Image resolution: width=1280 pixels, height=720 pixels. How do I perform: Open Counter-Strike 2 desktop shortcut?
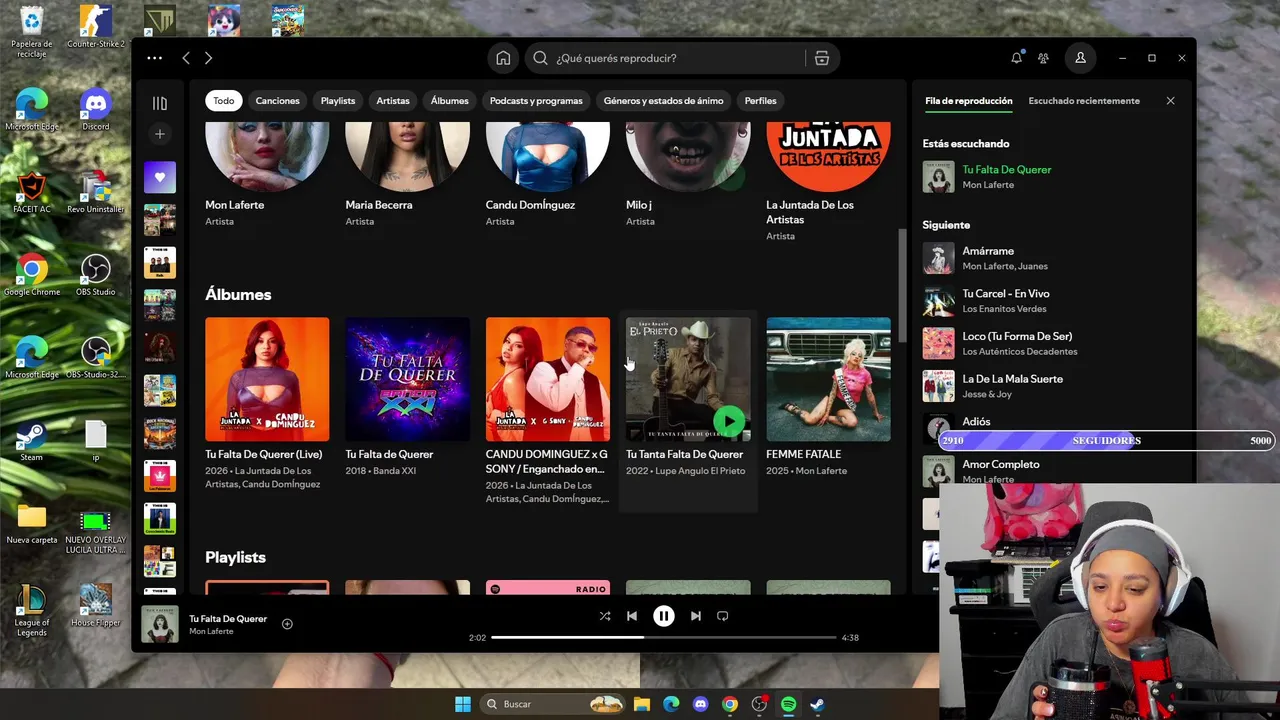coord(96,27)
